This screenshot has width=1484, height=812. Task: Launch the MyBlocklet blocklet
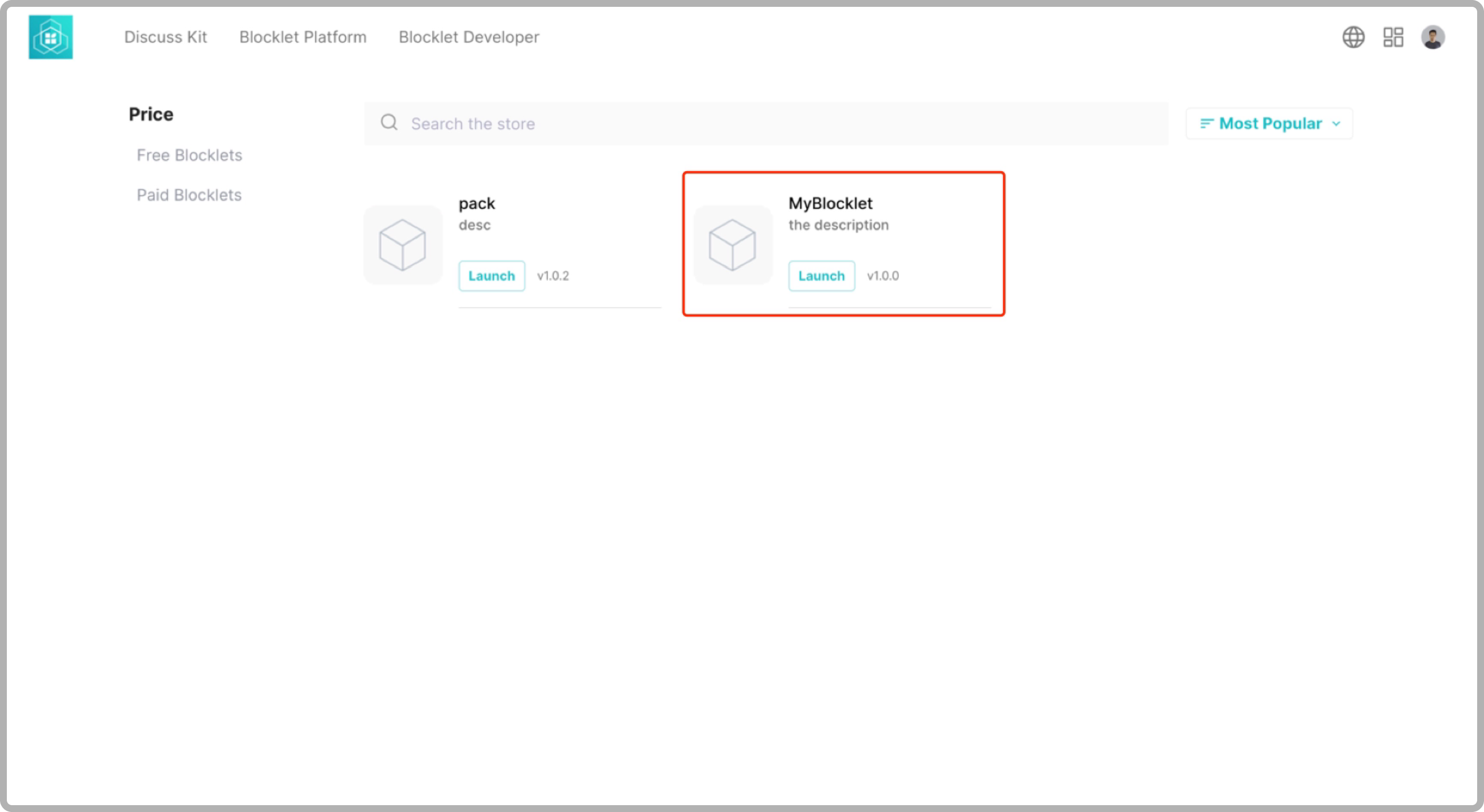click(822, 276)
